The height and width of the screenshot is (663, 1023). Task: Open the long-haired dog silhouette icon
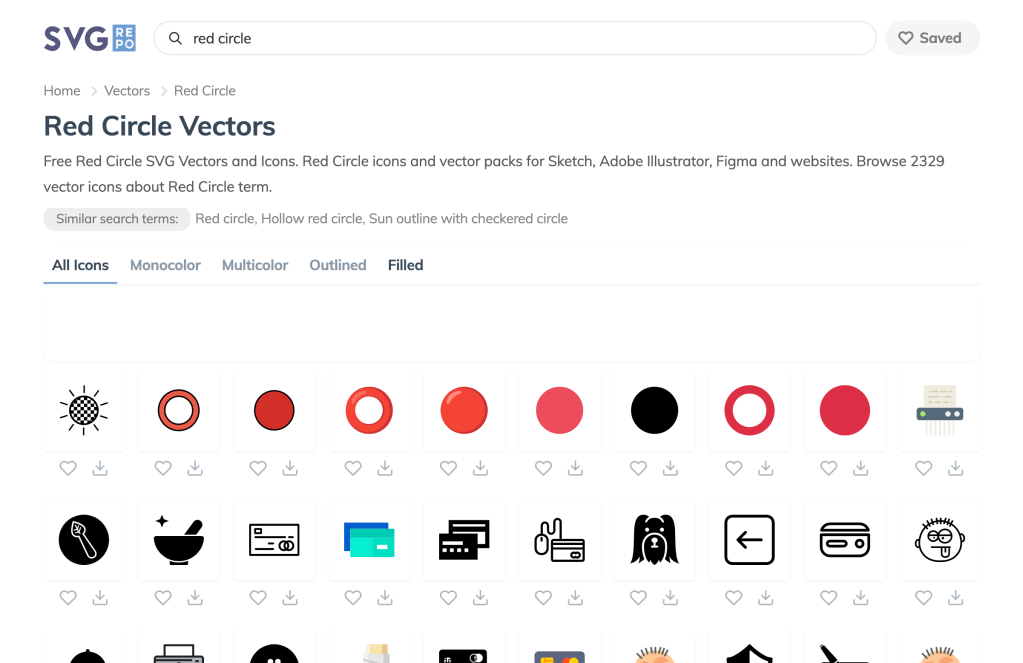pos(654,540)
